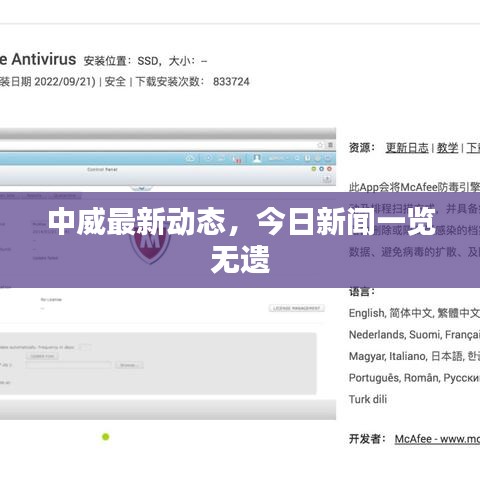Image resolution: width=480 pixels, height=480 pixels.
Task: Open the McAfee developer website link
Action: tap(437, 439)
